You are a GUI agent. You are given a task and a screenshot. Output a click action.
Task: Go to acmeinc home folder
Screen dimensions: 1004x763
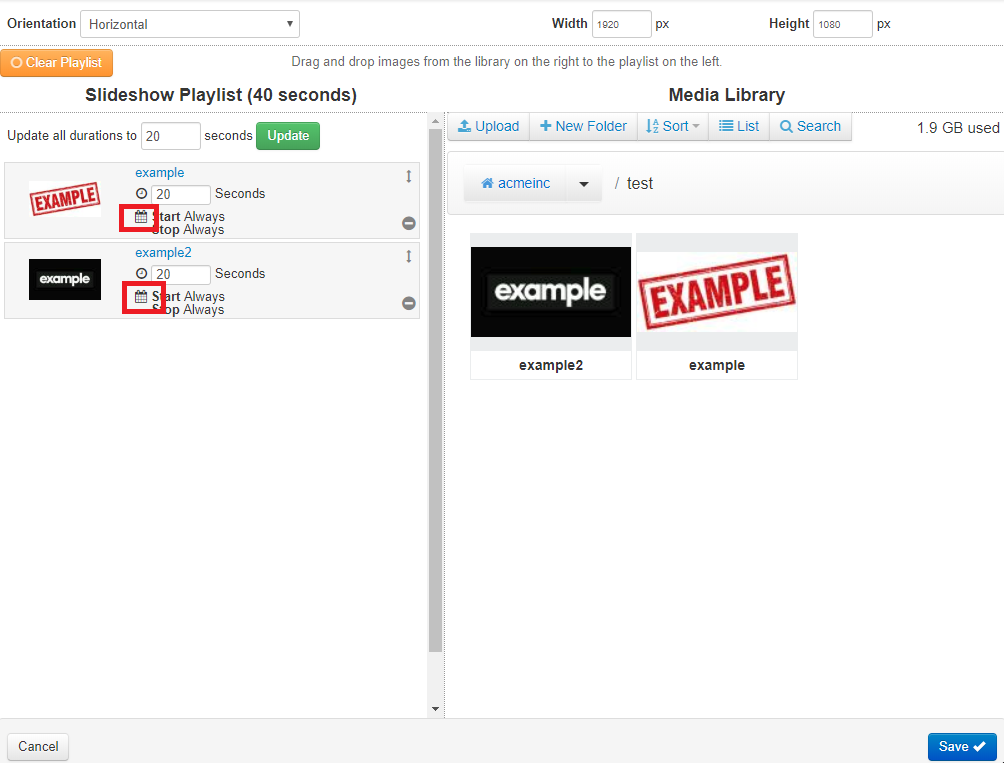[515, 183]
